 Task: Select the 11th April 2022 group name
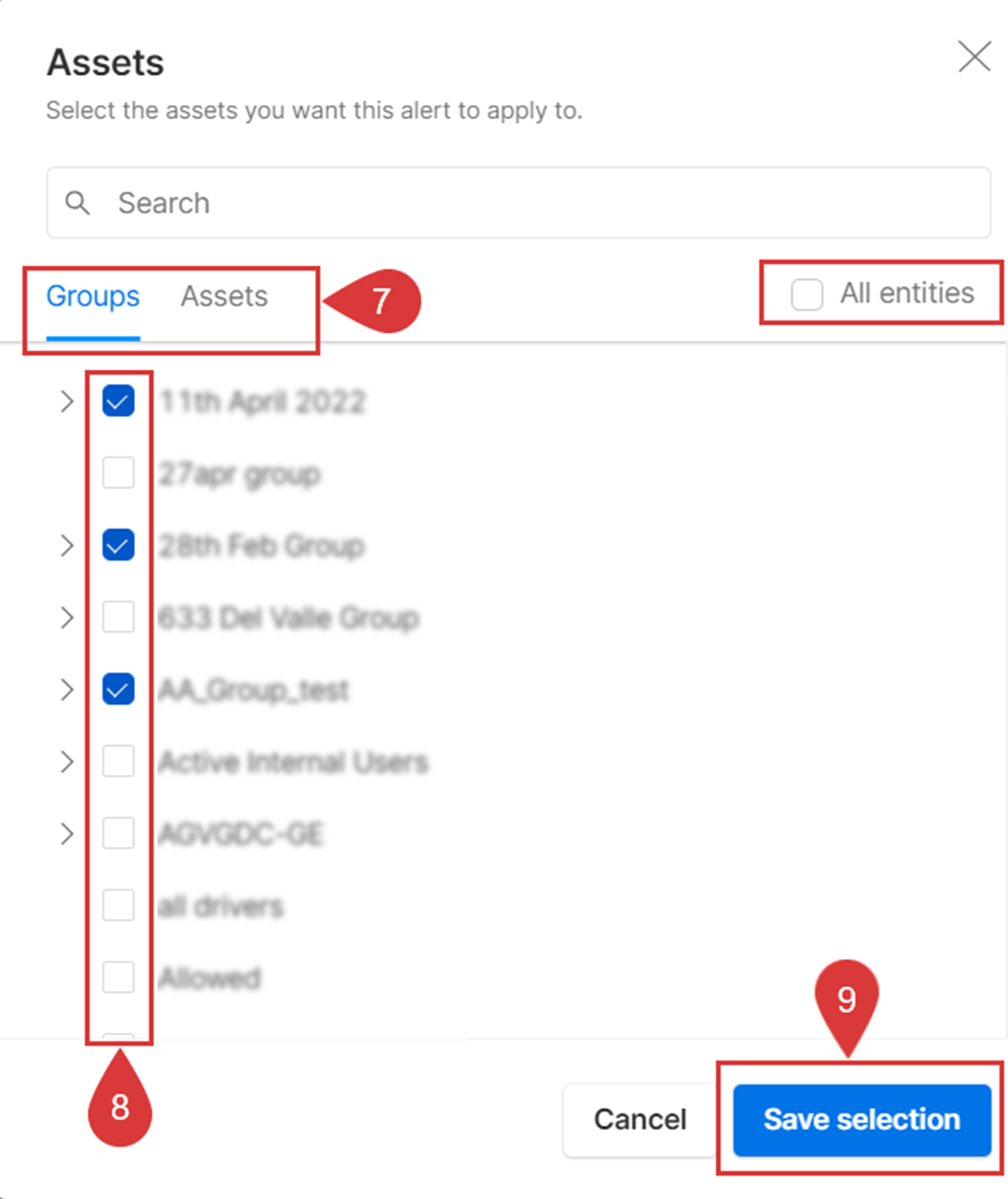(262, 402)
